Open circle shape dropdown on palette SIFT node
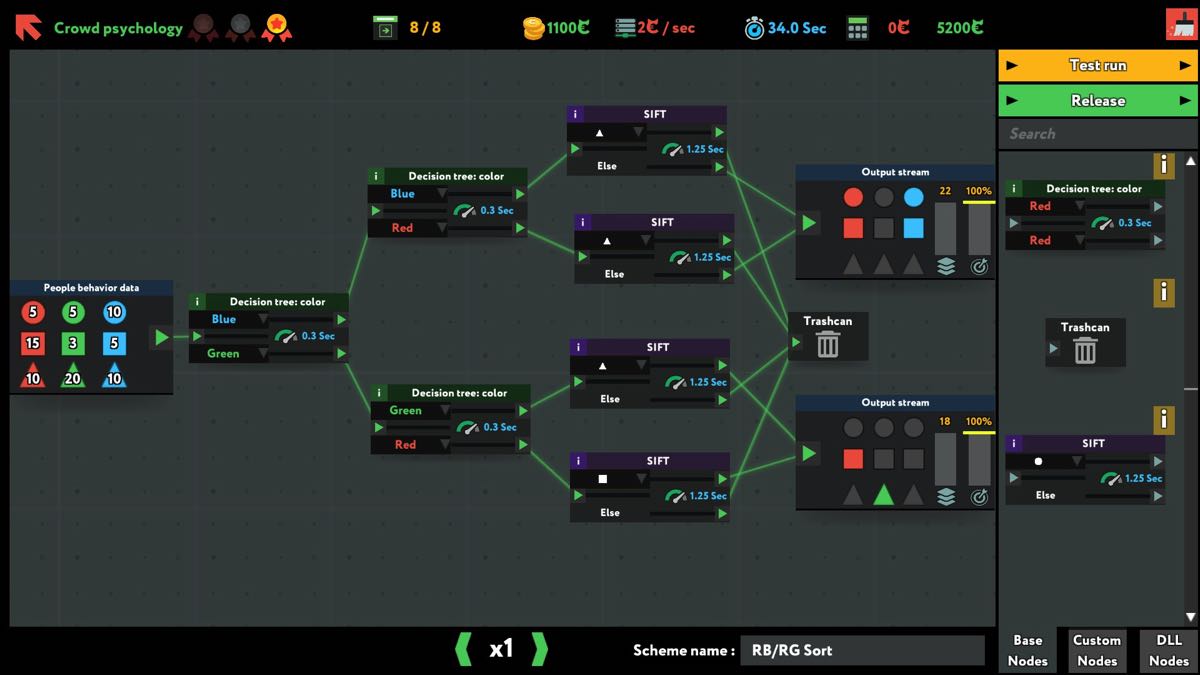The width and height of the screenshot is (1200, 675). pyautogui.click(x=1045, y=461)
